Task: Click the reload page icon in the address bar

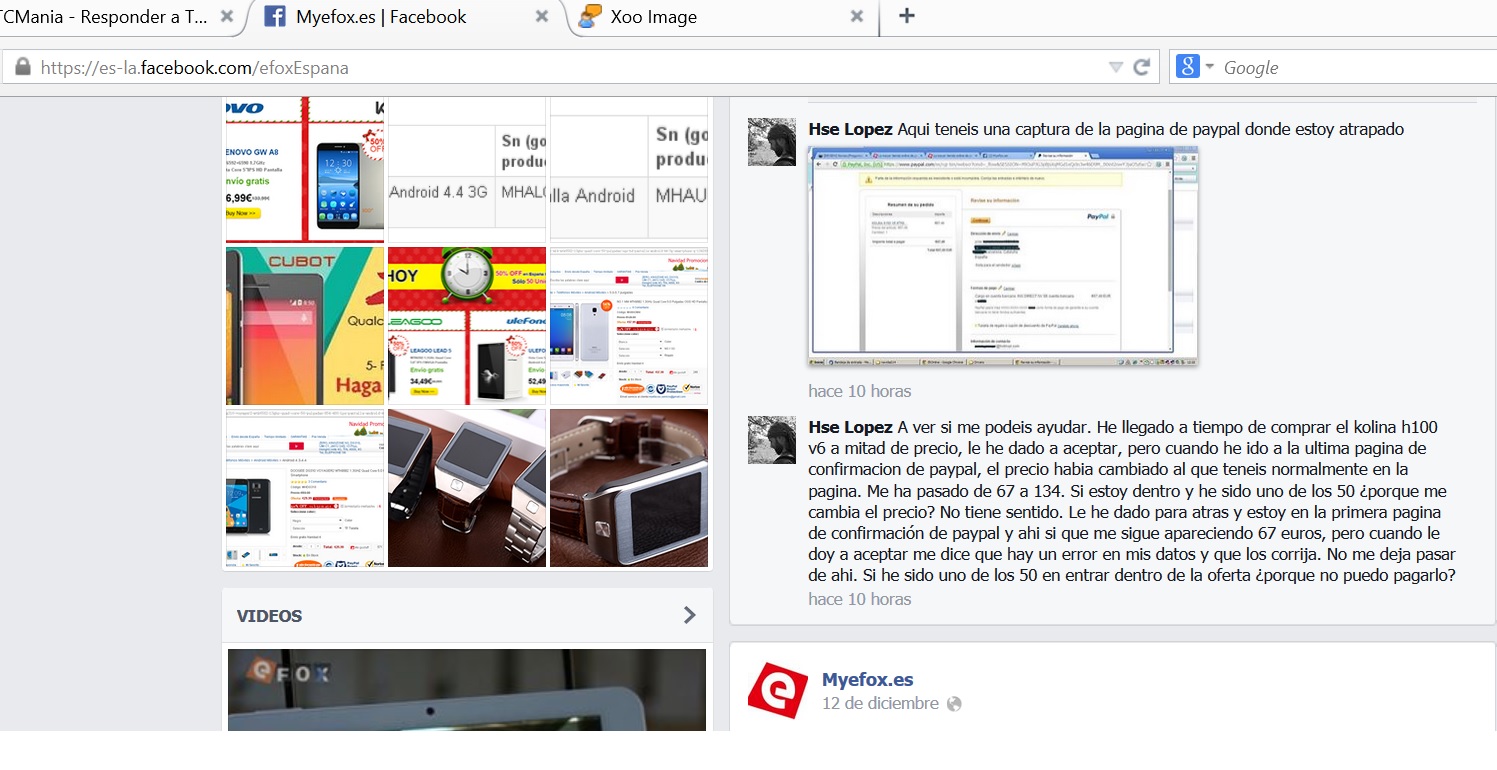Action: [1141, 68]
